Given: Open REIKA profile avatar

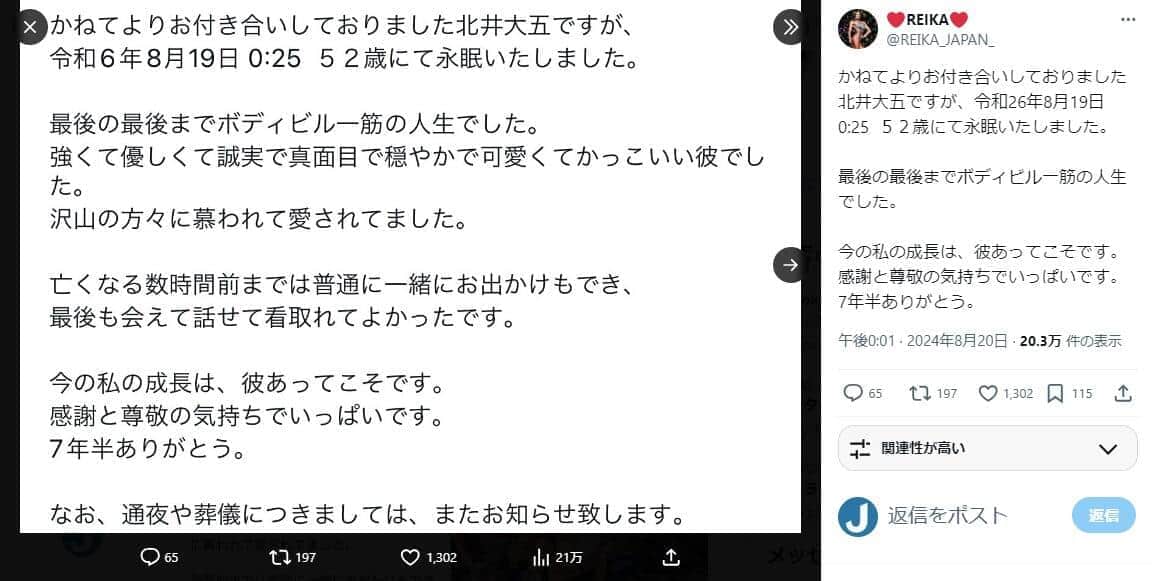Looking at the screenshot, I should [x=857, y=29].
